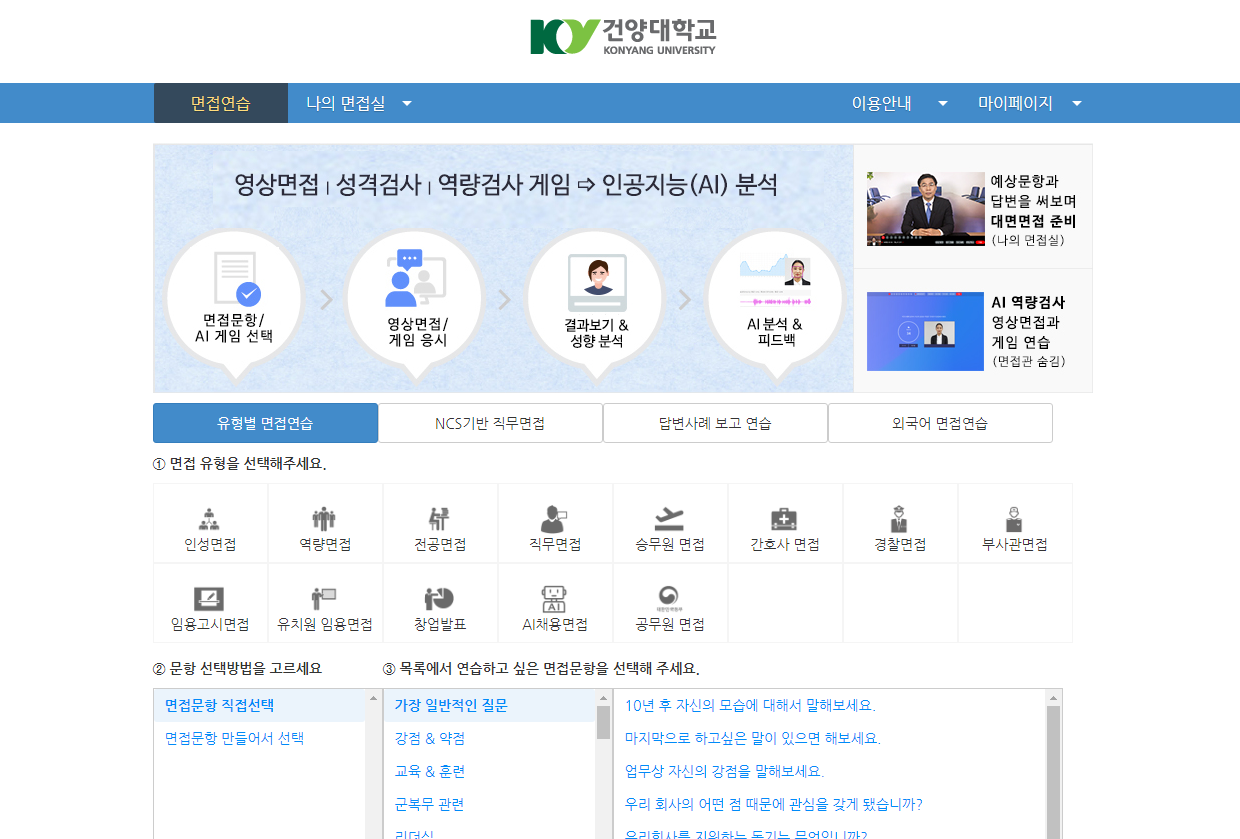This screenshot has height=839, width=1240.
Task: Click the 부사관면접 icon
Action: tap(1015, 522)
